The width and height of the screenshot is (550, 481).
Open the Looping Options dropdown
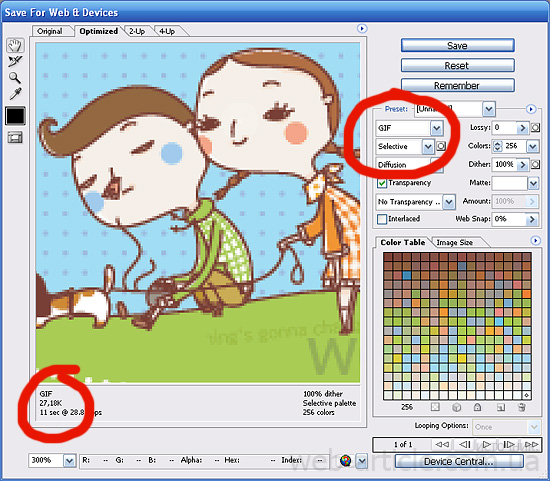534,427
